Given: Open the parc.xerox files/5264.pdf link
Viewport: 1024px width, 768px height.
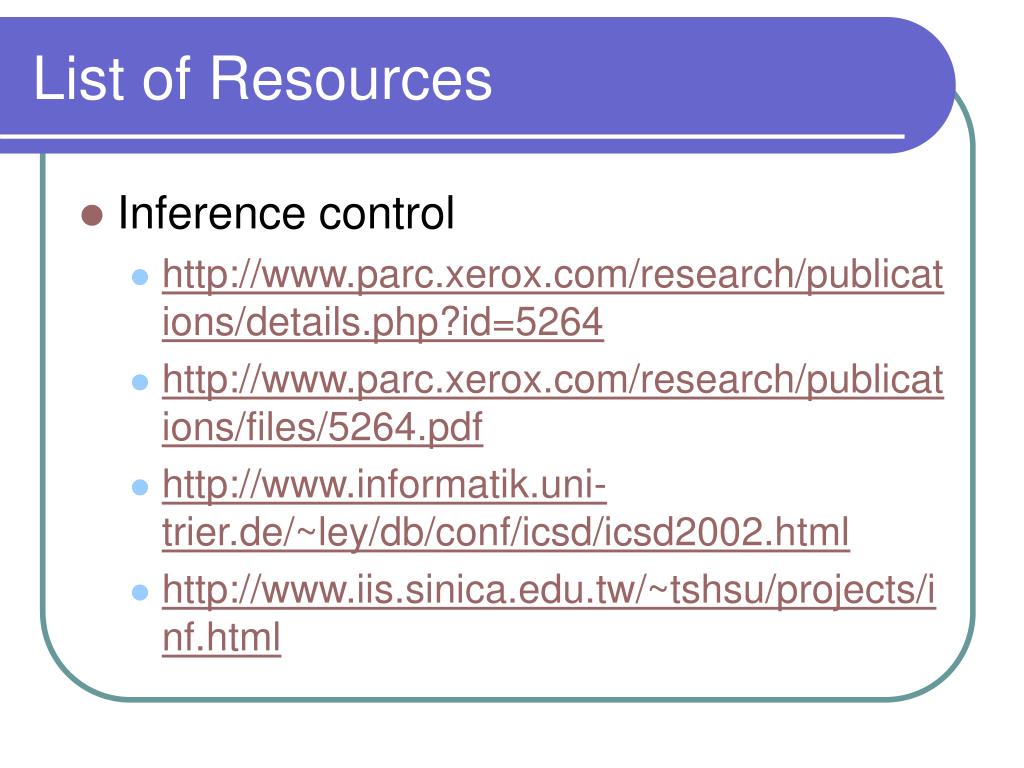Looking at the screenshot, I should 552,403.
